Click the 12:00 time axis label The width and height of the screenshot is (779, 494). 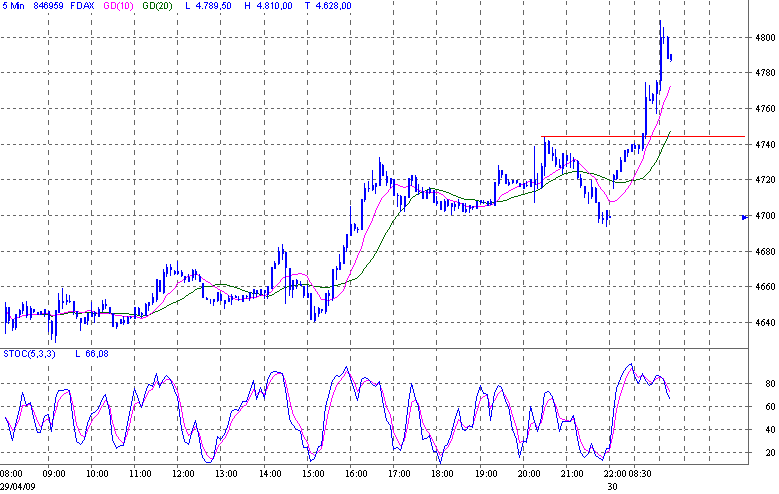point(183,474)
